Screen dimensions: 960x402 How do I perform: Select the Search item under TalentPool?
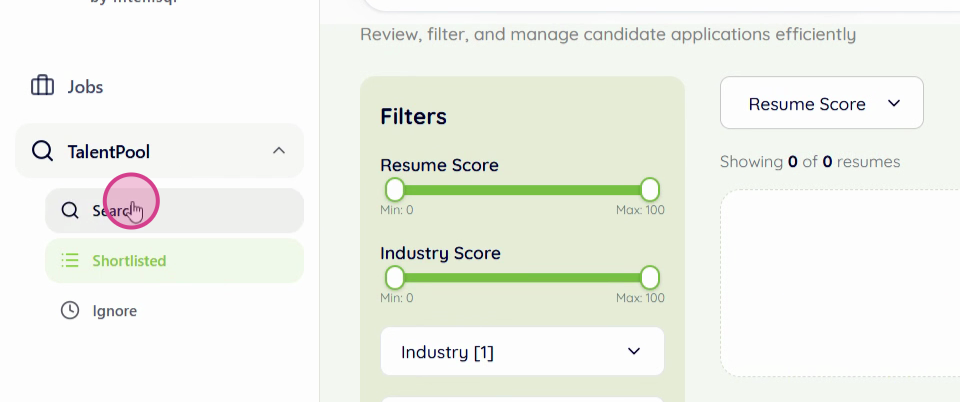pos(174,210)
